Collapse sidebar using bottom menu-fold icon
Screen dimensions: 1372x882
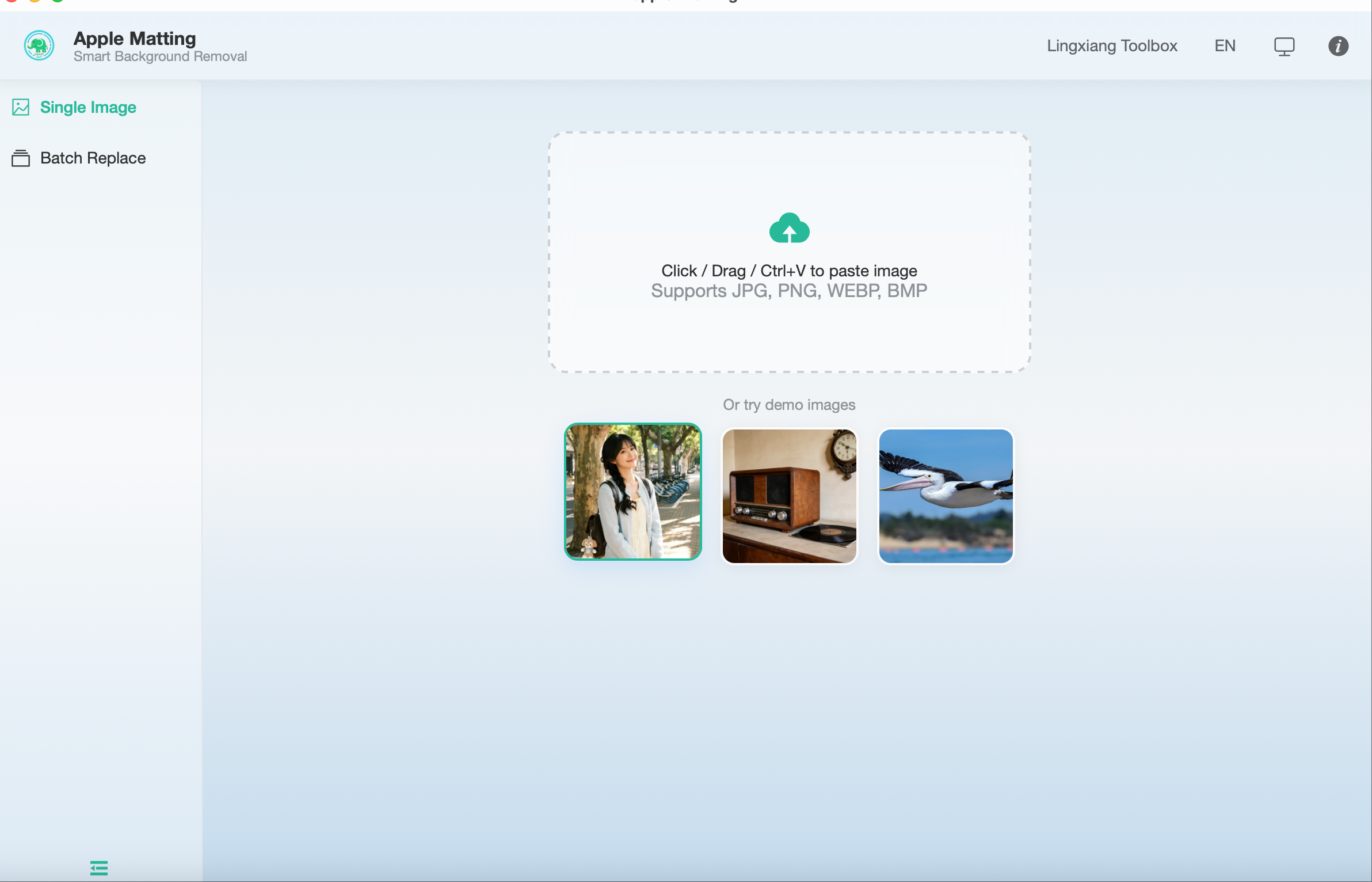(99, 868)
